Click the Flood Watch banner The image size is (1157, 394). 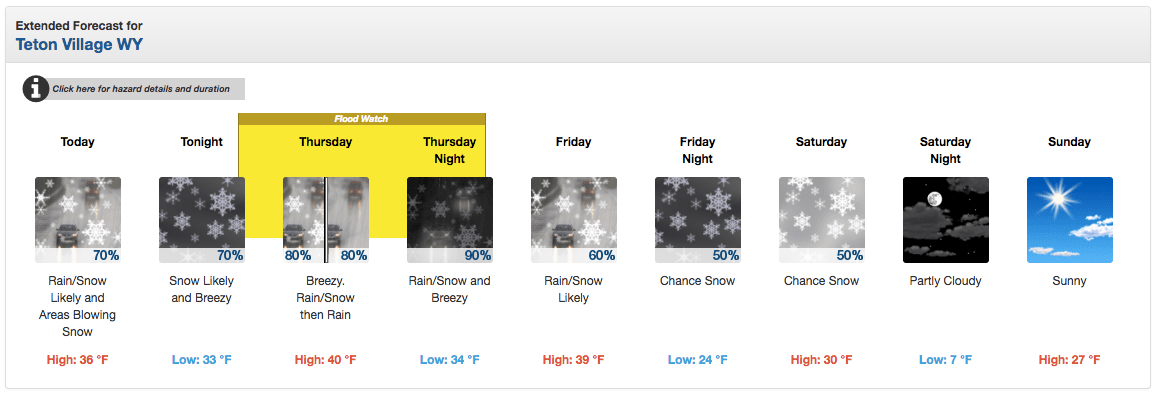pos(362,119)
